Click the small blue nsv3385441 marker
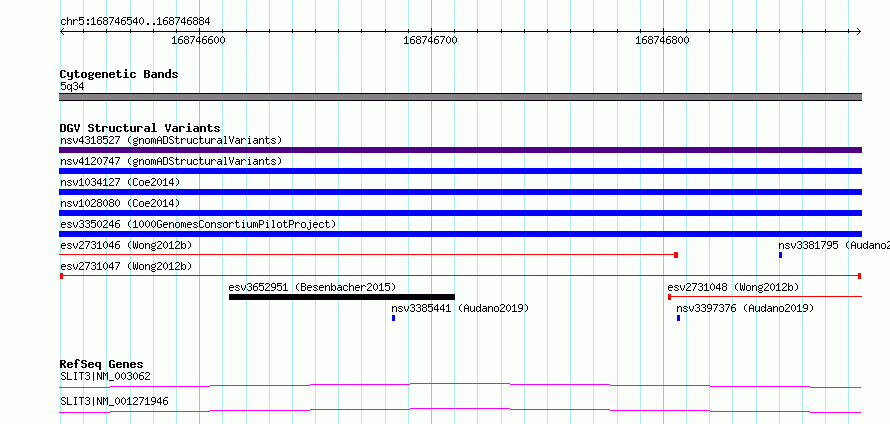 pyautogui.click(x=393, y=318)
